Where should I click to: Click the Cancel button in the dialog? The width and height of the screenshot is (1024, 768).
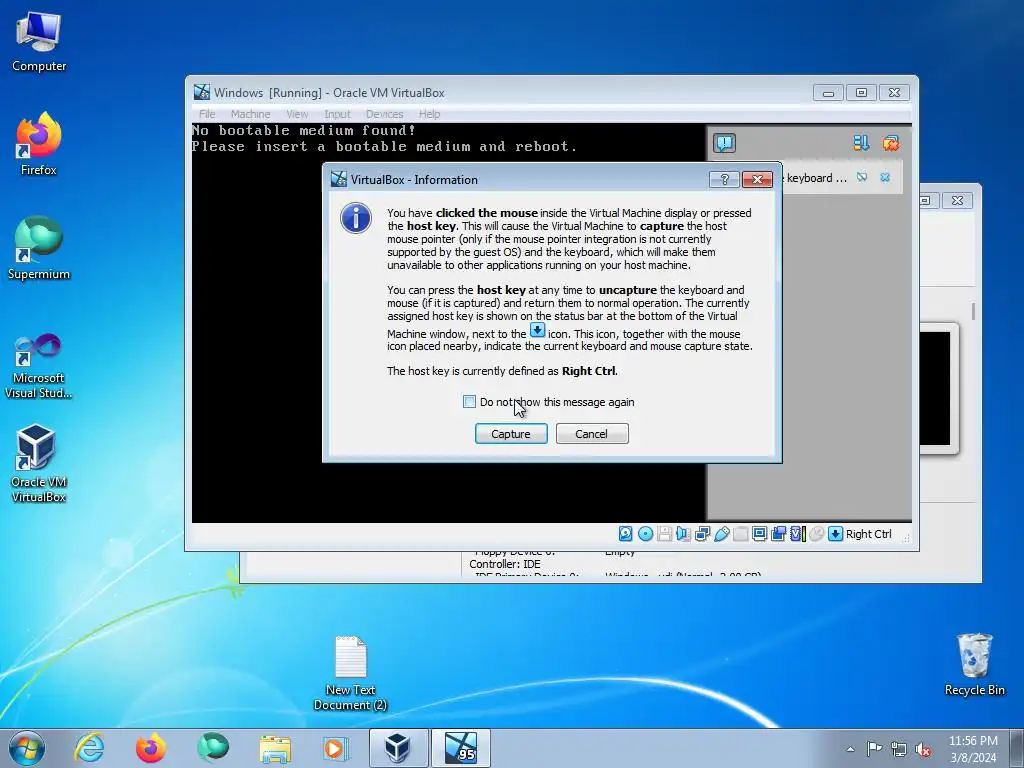point(592,434)
